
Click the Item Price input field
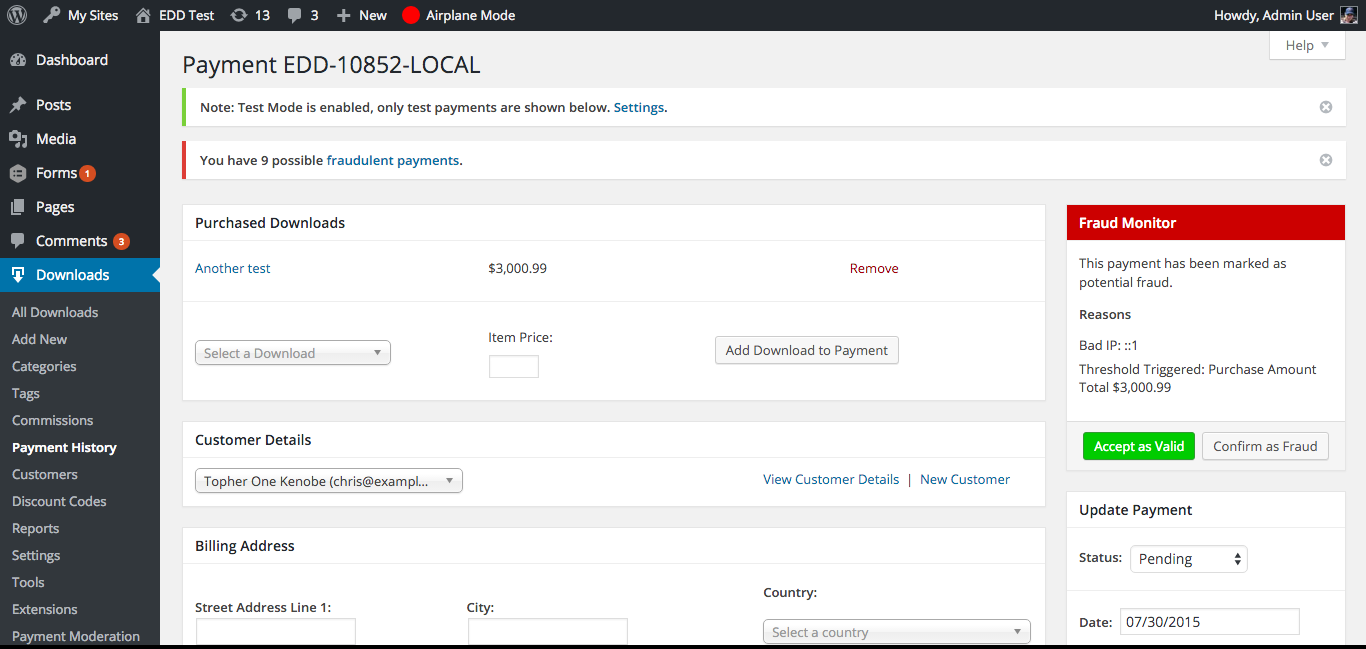pyautogui.click(x=513, y=367)
